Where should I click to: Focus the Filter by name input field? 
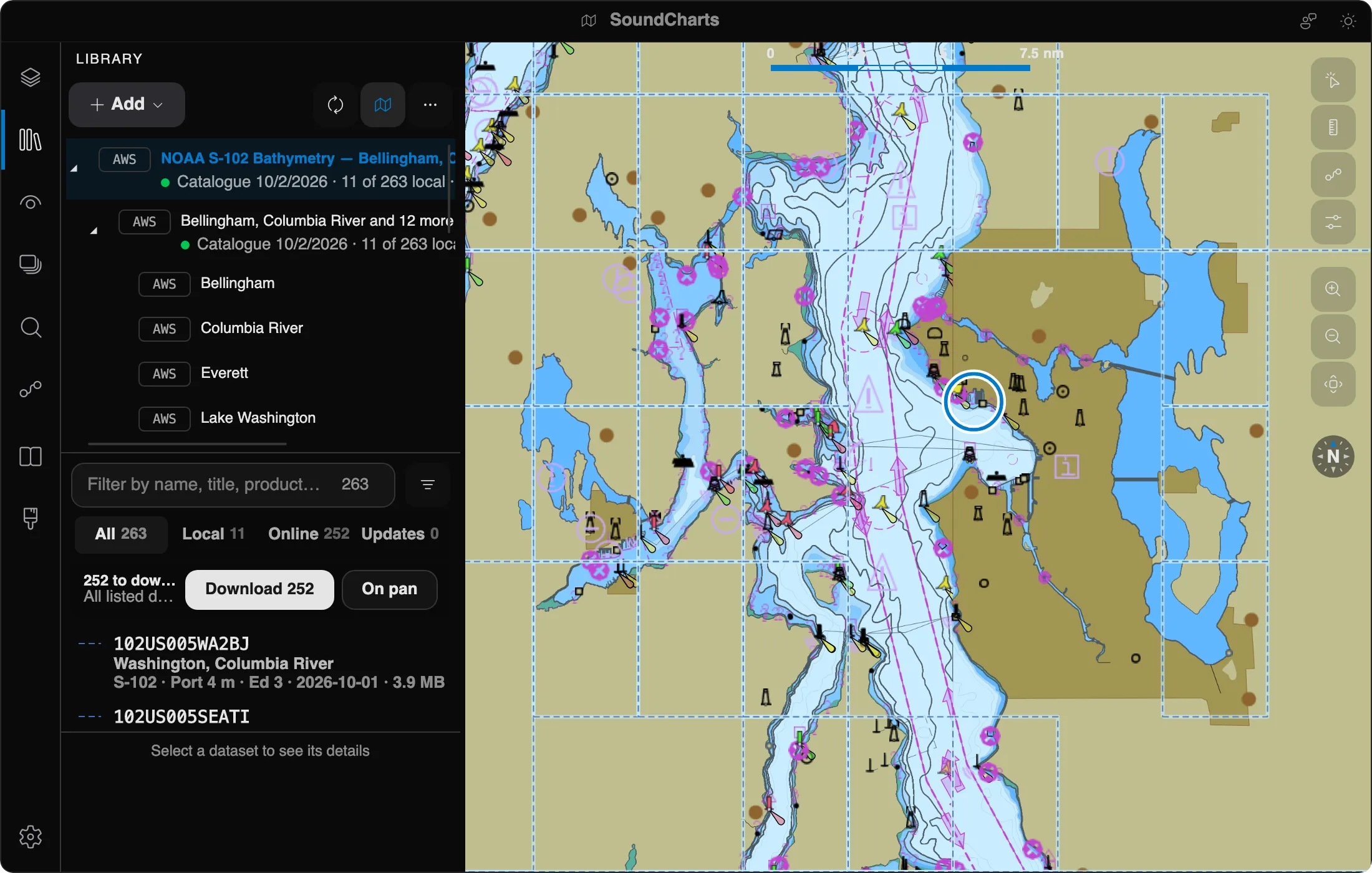(233, 485)
